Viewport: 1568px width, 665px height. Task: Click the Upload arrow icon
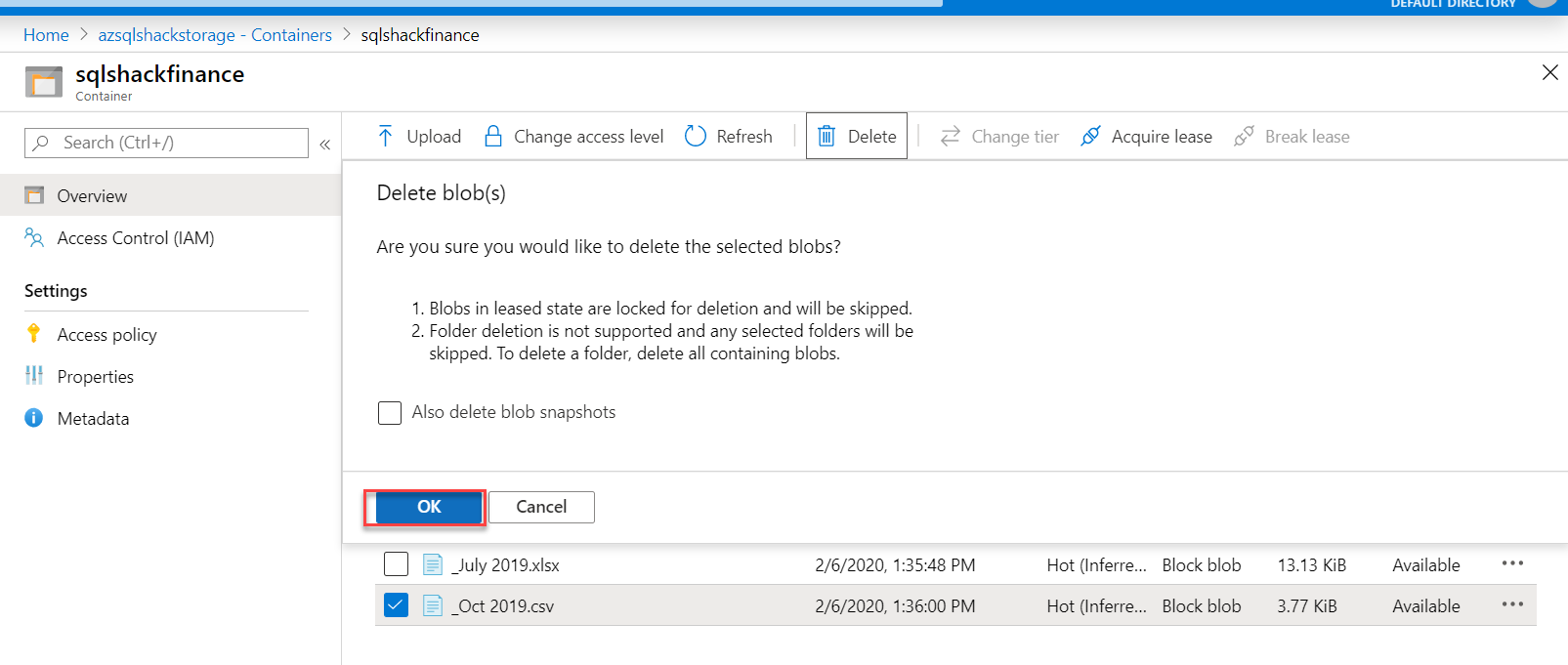[386, 136]
